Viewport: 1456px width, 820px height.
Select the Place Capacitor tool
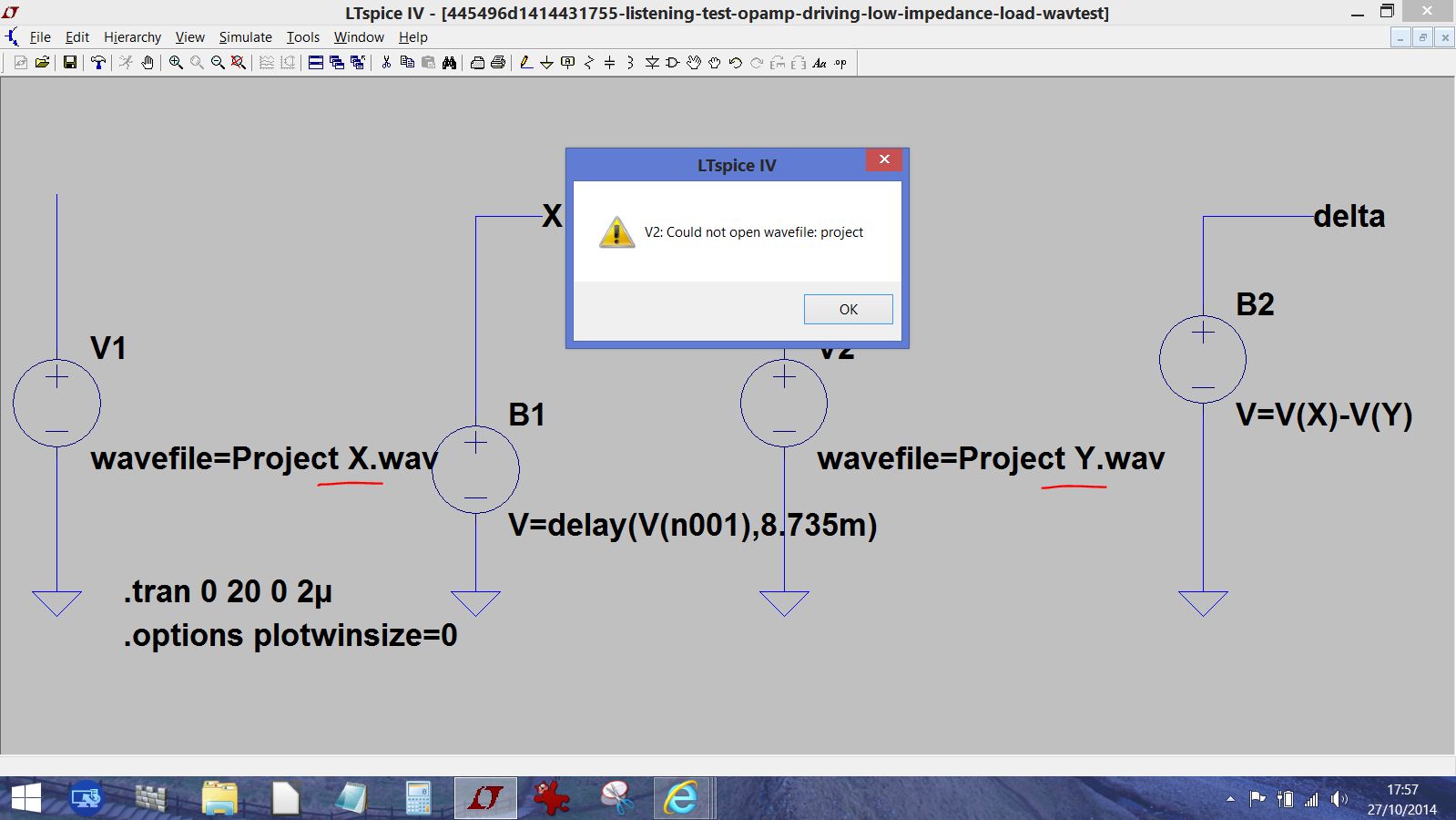pos(610,62)
